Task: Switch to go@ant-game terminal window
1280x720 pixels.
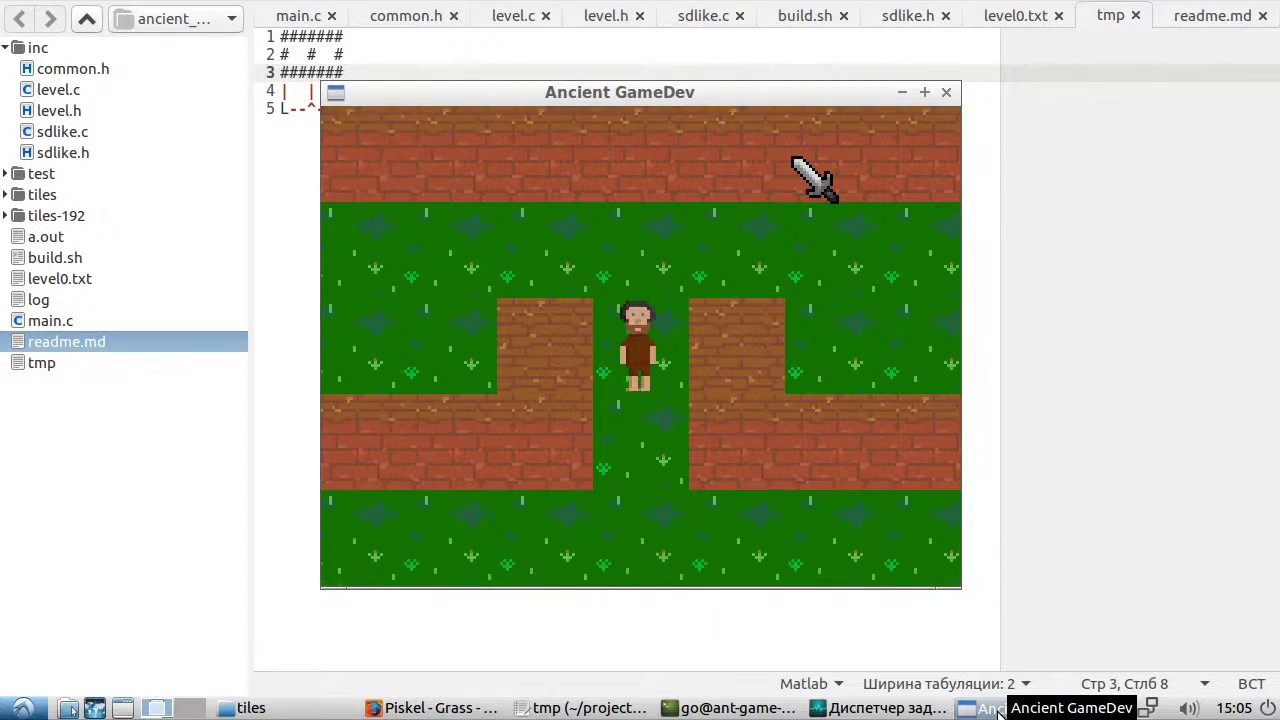Action: (728, 708)
